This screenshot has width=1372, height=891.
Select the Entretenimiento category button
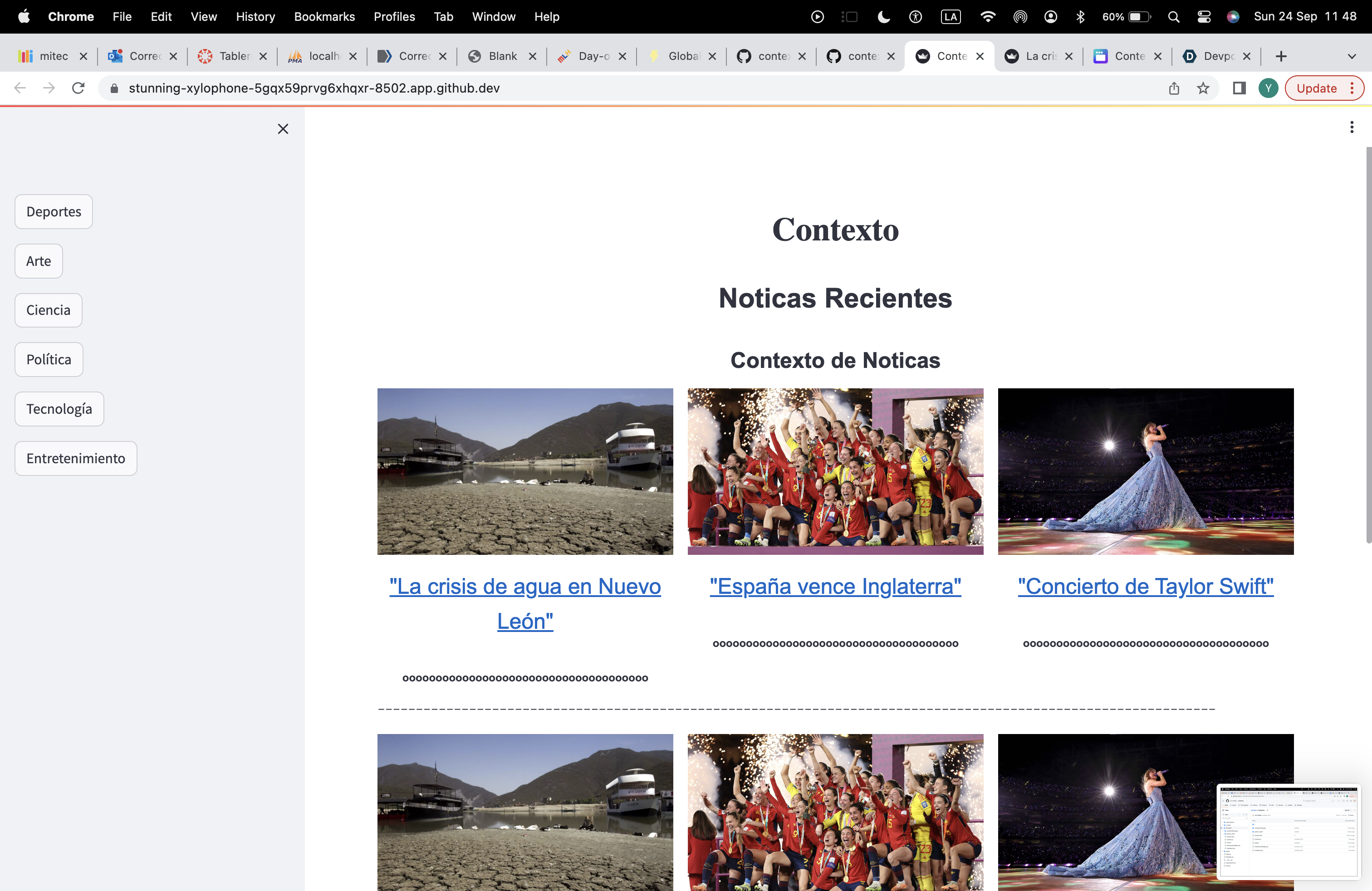[x=75, y=458]
